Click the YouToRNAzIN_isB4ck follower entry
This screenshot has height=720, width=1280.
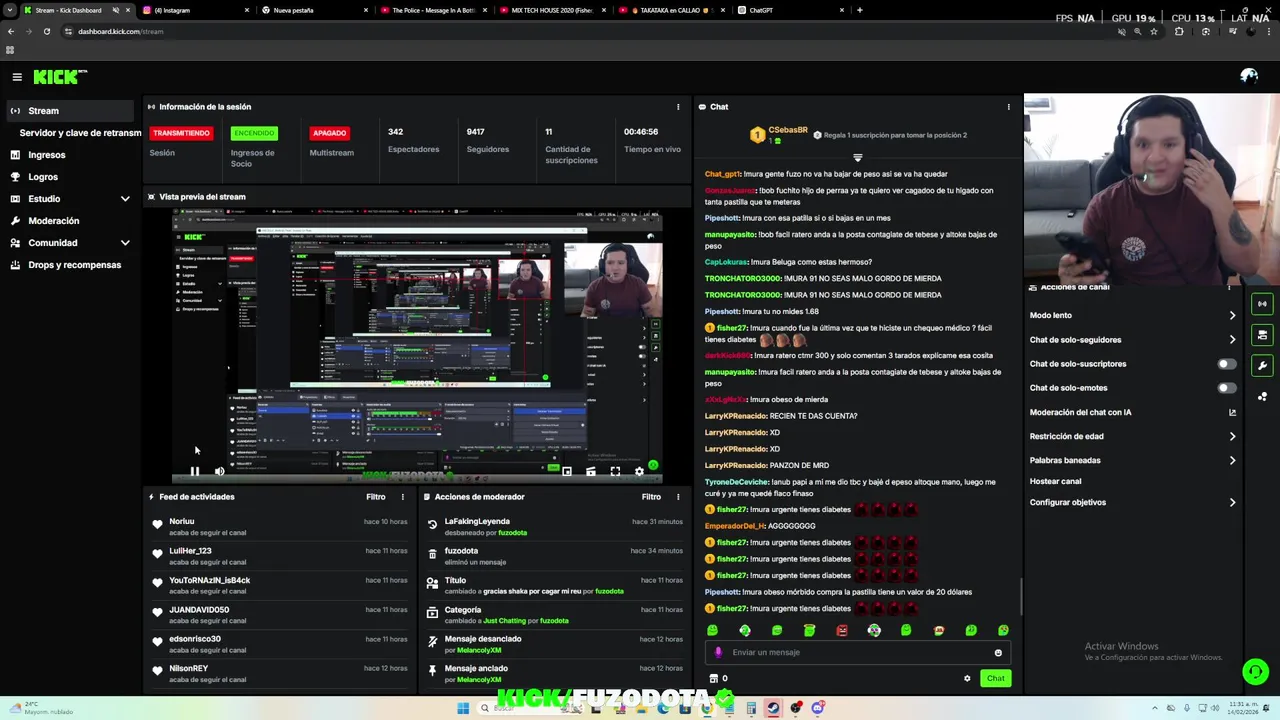[x=279, y=586]
